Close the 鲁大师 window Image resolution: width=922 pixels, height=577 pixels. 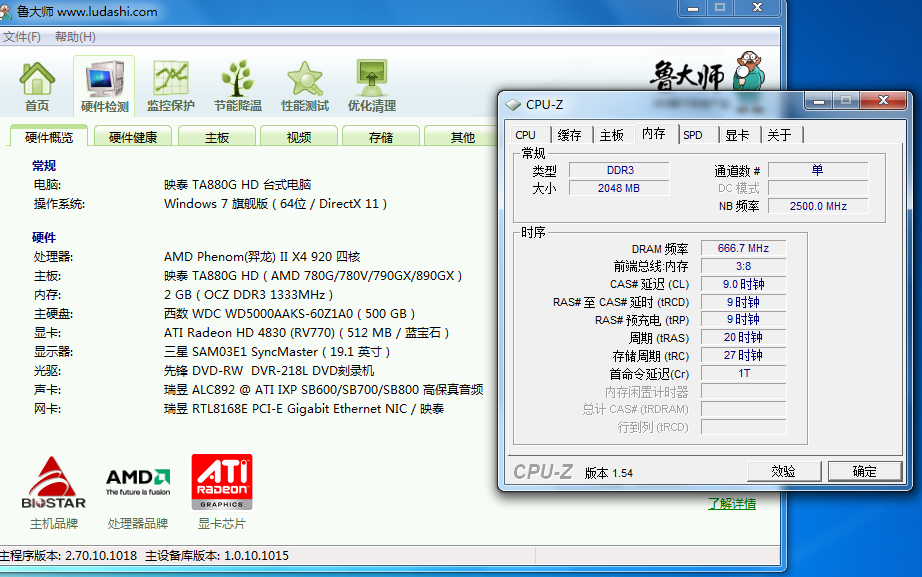coord(757,8)
